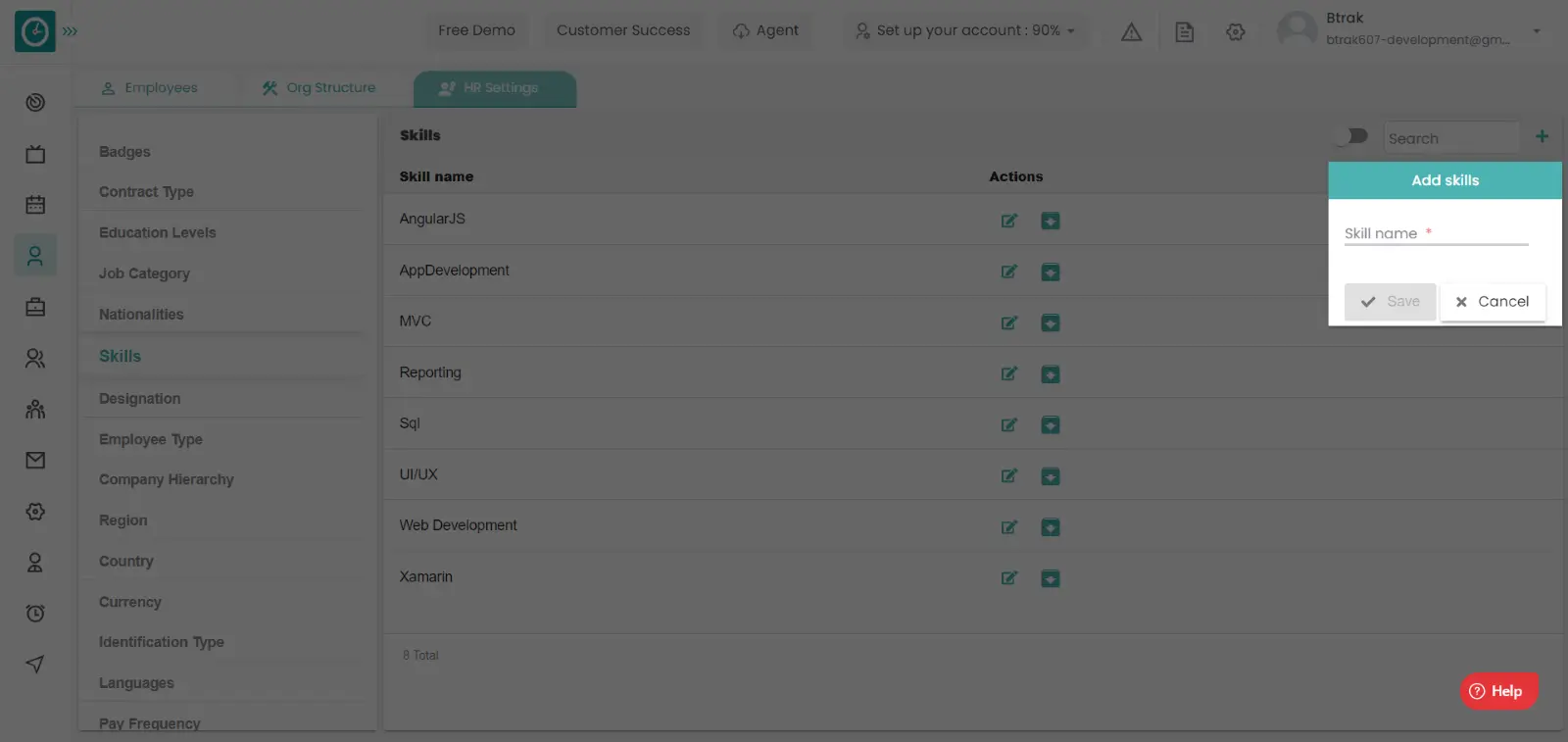1568x742 pixels.
Task: Open Employee Type settings
Action: 150,439
